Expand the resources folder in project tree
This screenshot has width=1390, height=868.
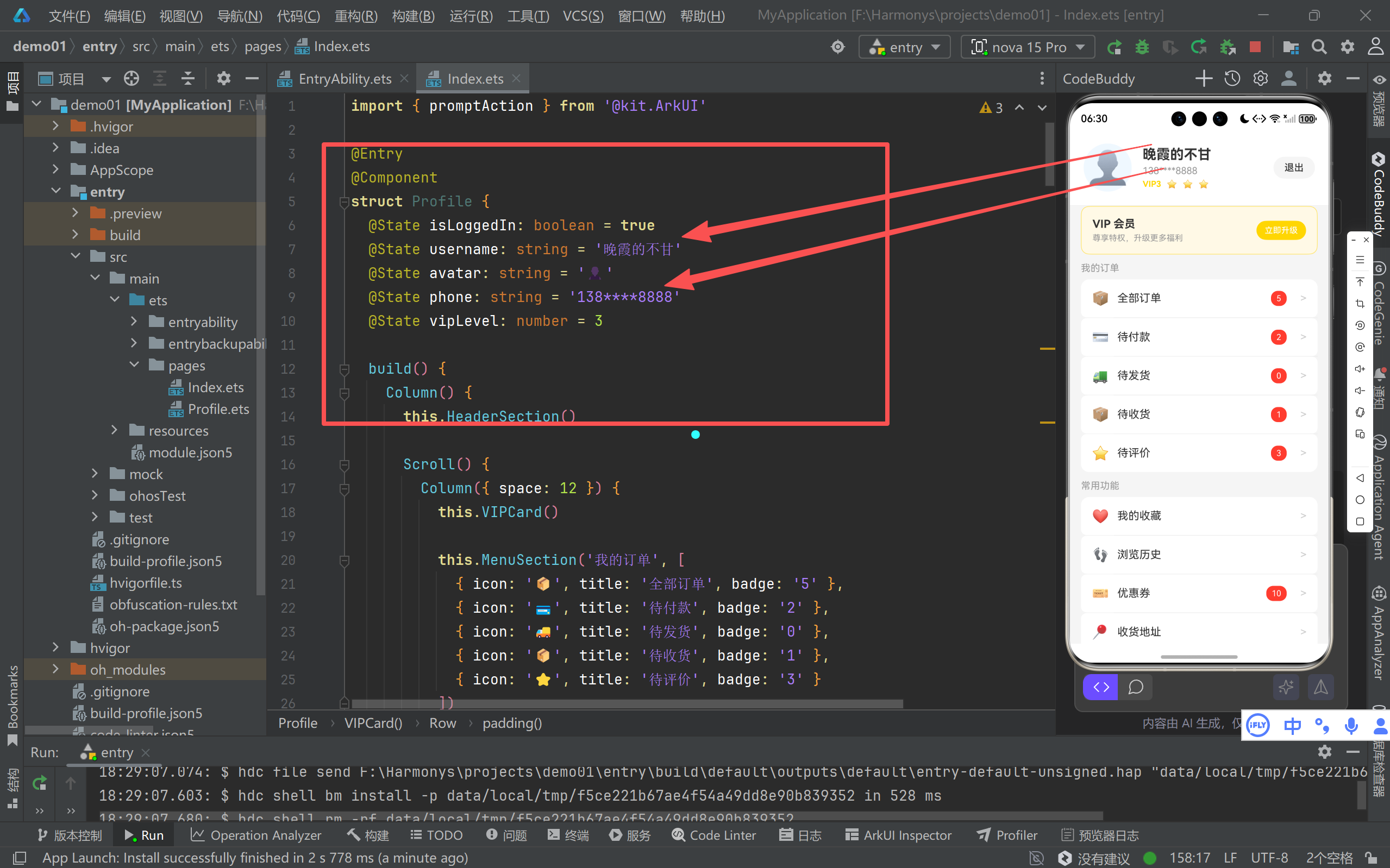pos(114,431)
